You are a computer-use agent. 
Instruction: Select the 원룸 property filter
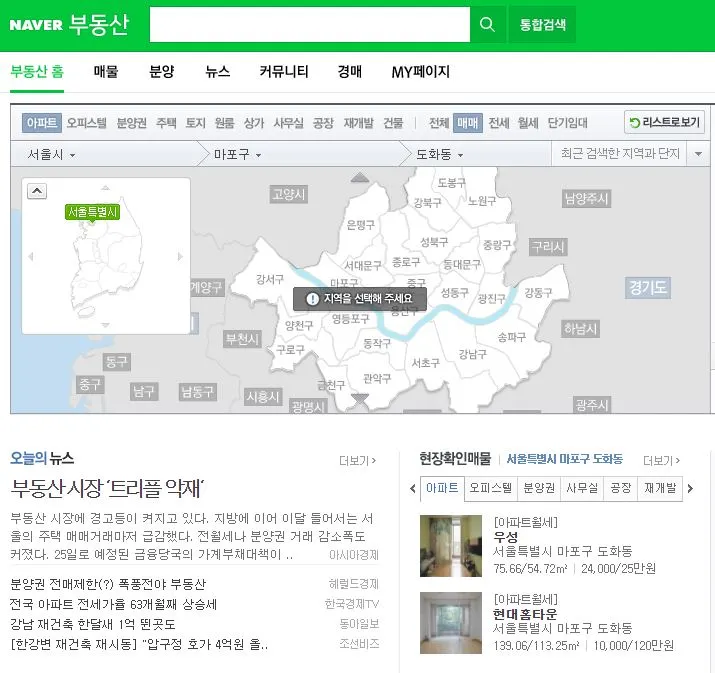coord(224,123)
